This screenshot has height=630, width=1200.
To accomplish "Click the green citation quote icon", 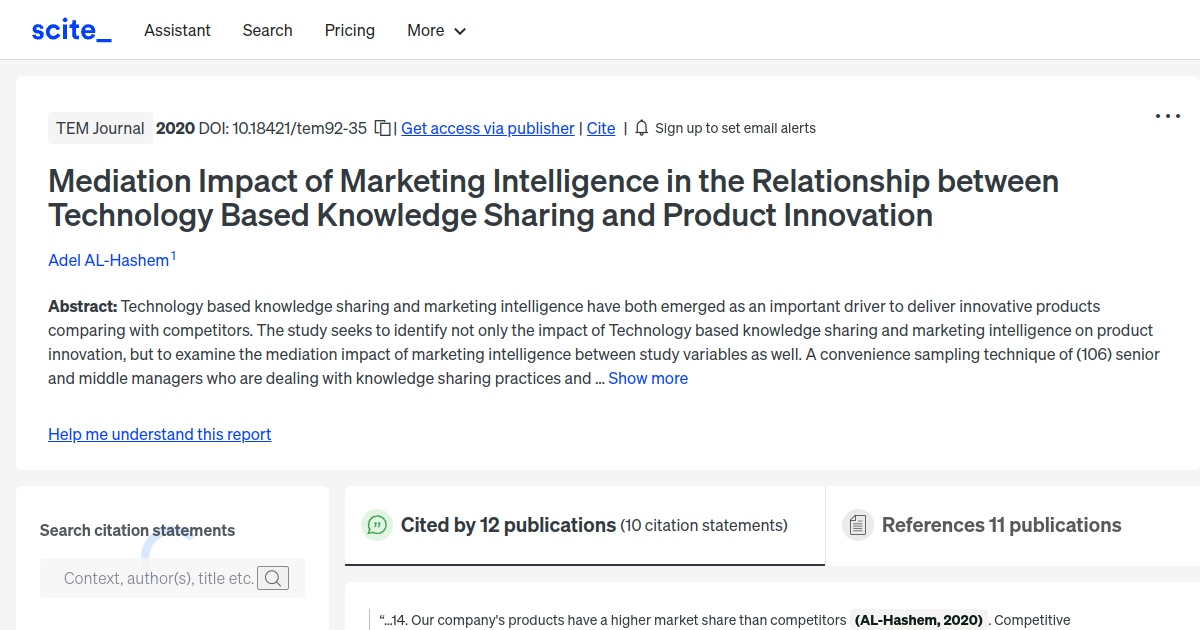I will point(377,524).
